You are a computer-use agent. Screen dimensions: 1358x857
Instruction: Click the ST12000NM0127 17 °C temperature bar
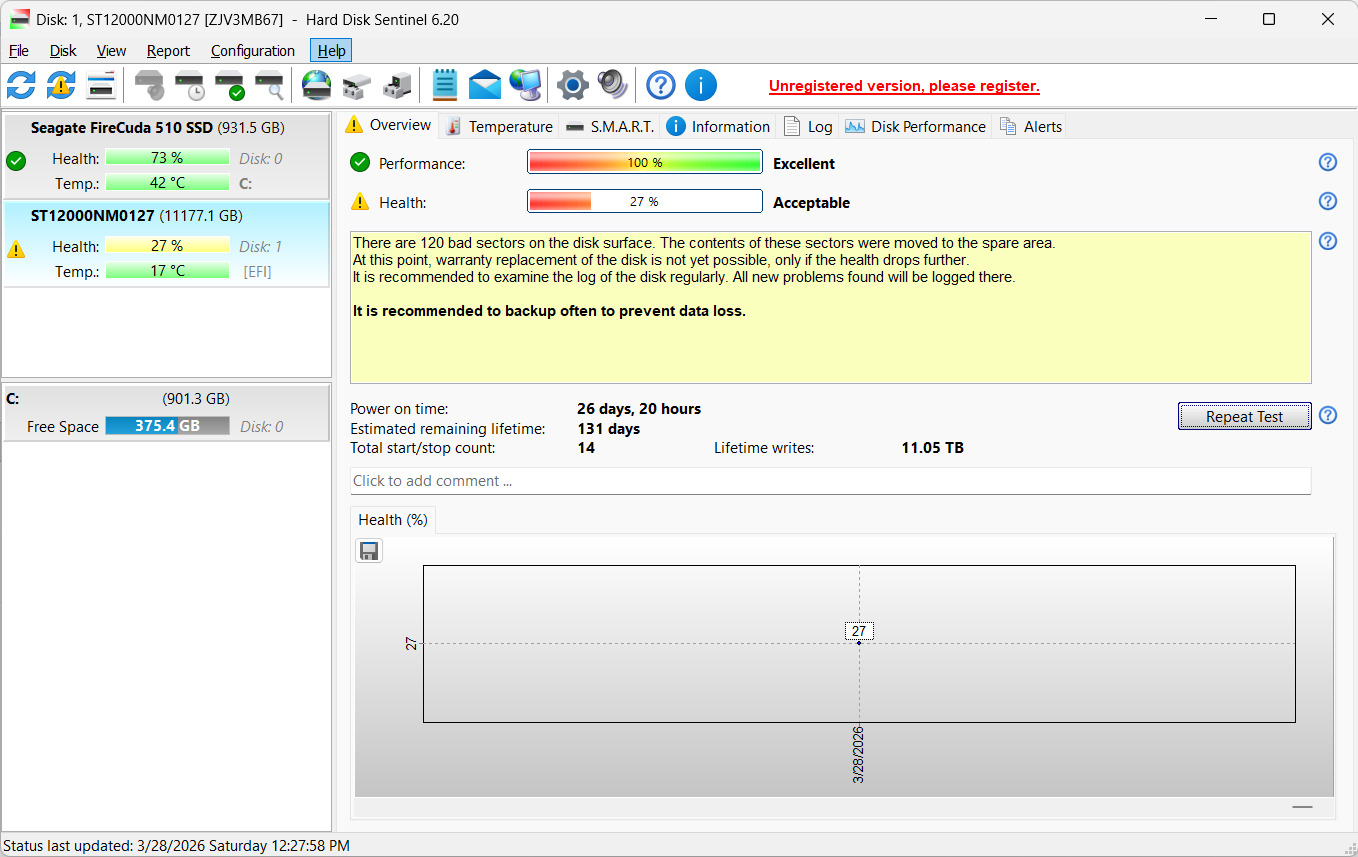pos(167,271)
